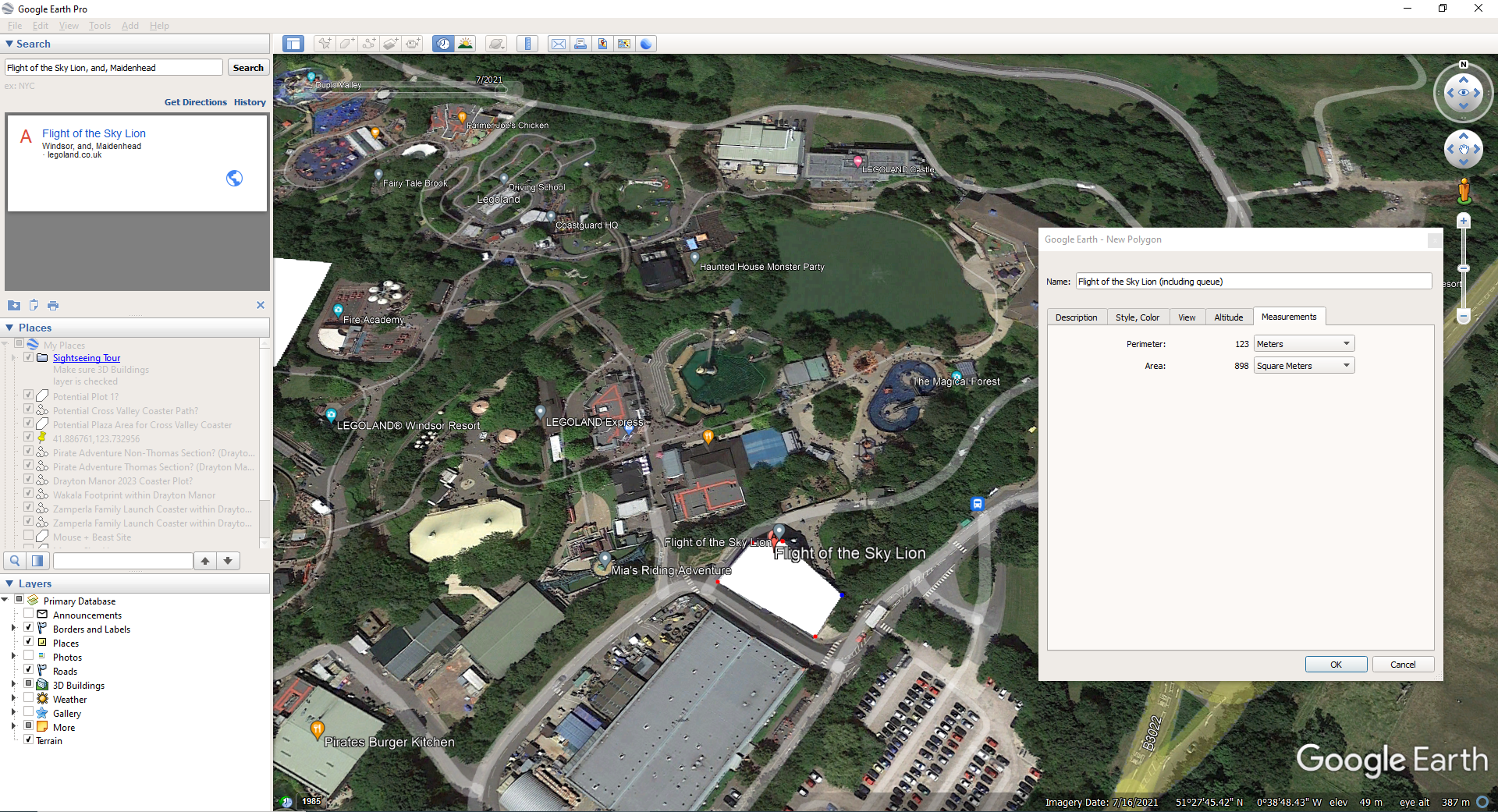Expand Borders and Labels layer tree
Screen dimensions: 1498x812
pyautogui.click(x=13, y=628)
